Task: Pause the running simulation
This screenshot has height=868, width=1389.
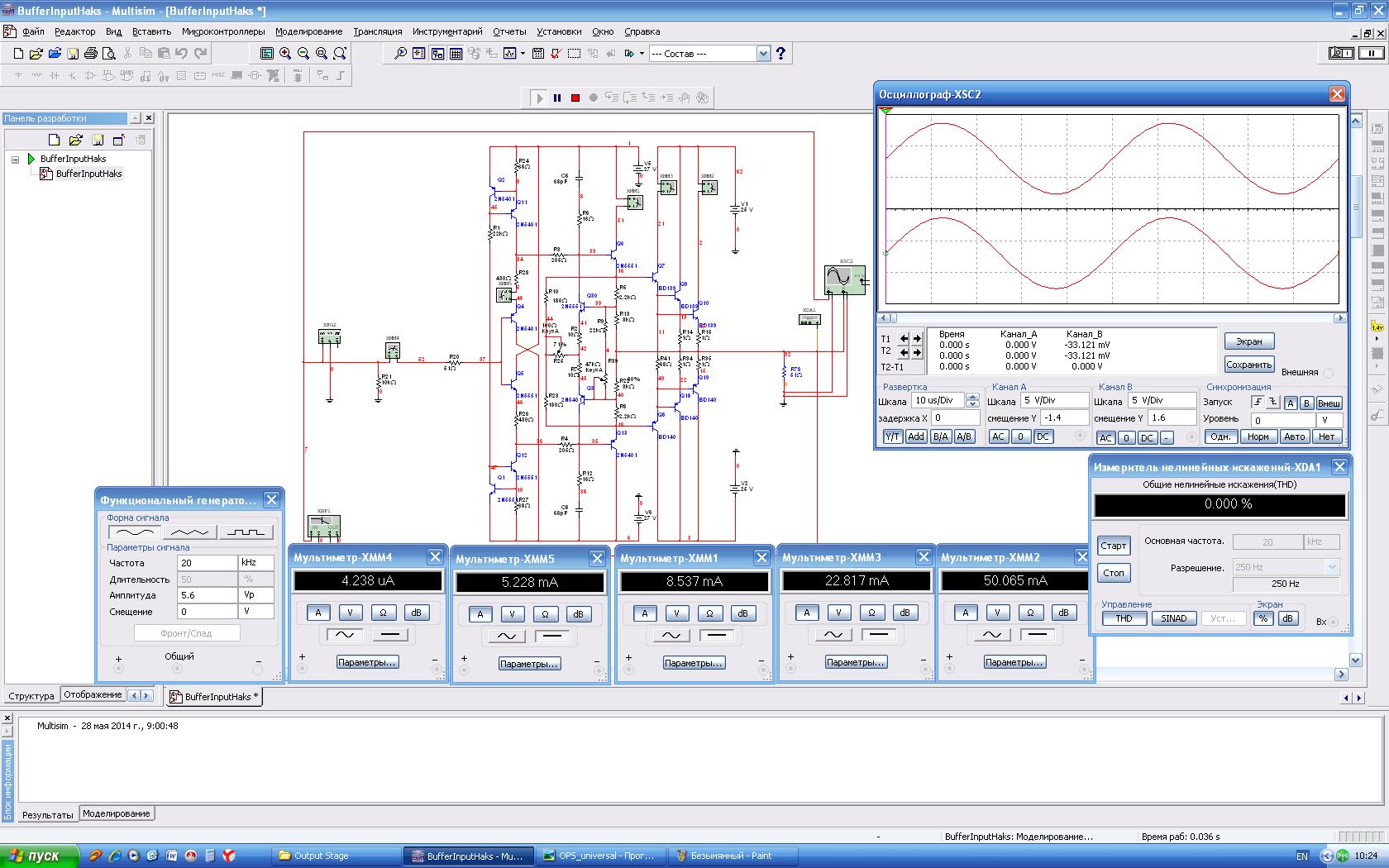Action: tap(557, 98)
